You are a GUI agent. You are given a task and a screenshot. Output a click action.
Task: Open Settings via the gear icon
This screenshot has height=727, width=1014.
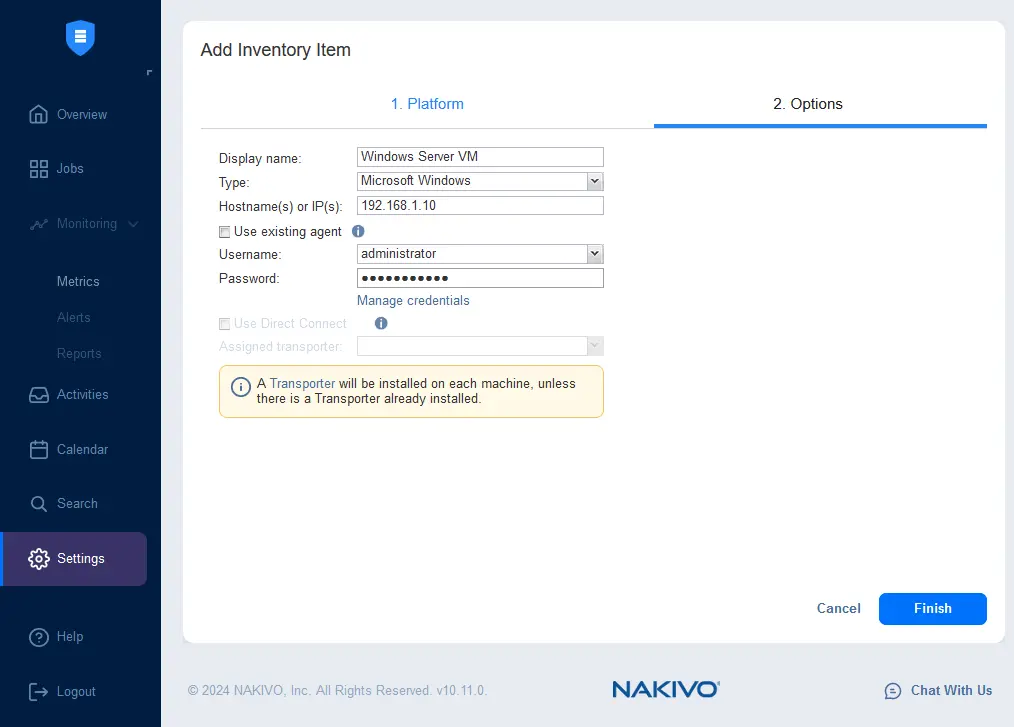[39, 559]
